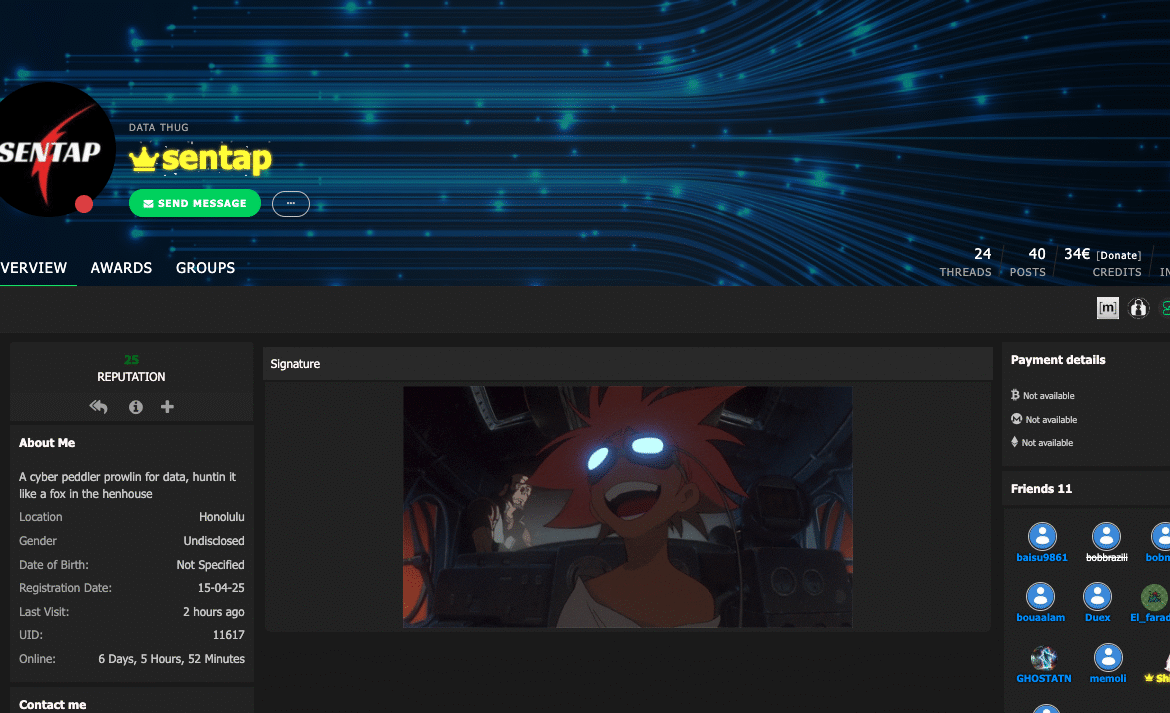
Task: Click 'Not available' beside the Ethereum icon
Action: pos(1047,443)
